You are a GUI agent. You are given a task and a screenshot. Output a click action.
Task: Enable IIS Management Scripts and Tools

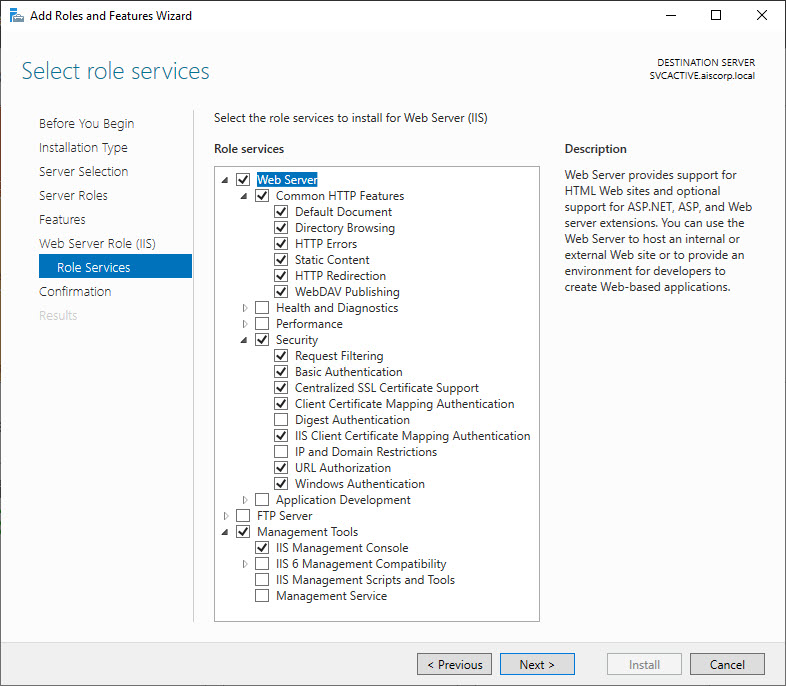262,580
